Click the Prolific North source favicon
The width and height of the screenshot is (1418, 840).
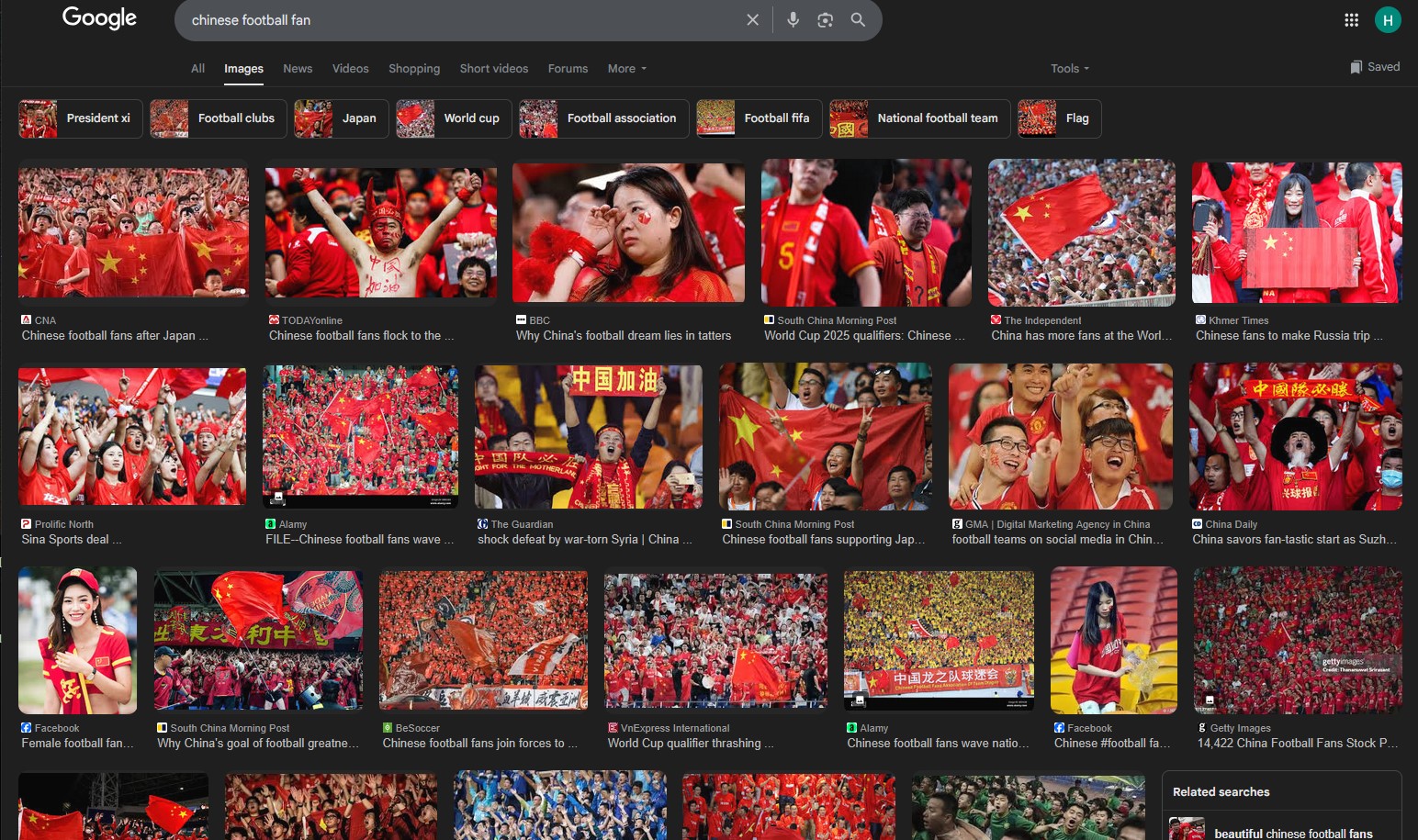[27, 524]
